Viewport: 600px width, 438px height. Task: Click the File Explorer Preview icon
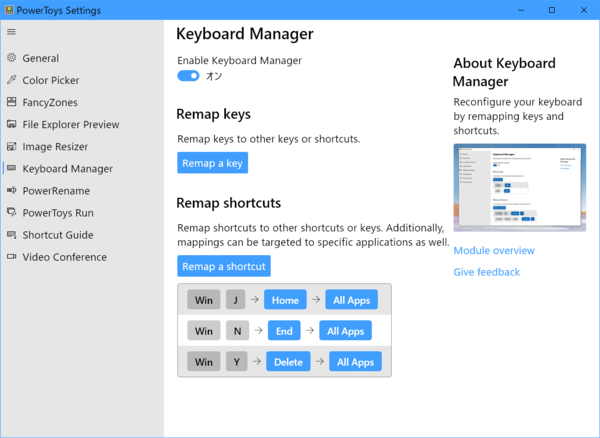pyautogui.click(x=11, y=124)
